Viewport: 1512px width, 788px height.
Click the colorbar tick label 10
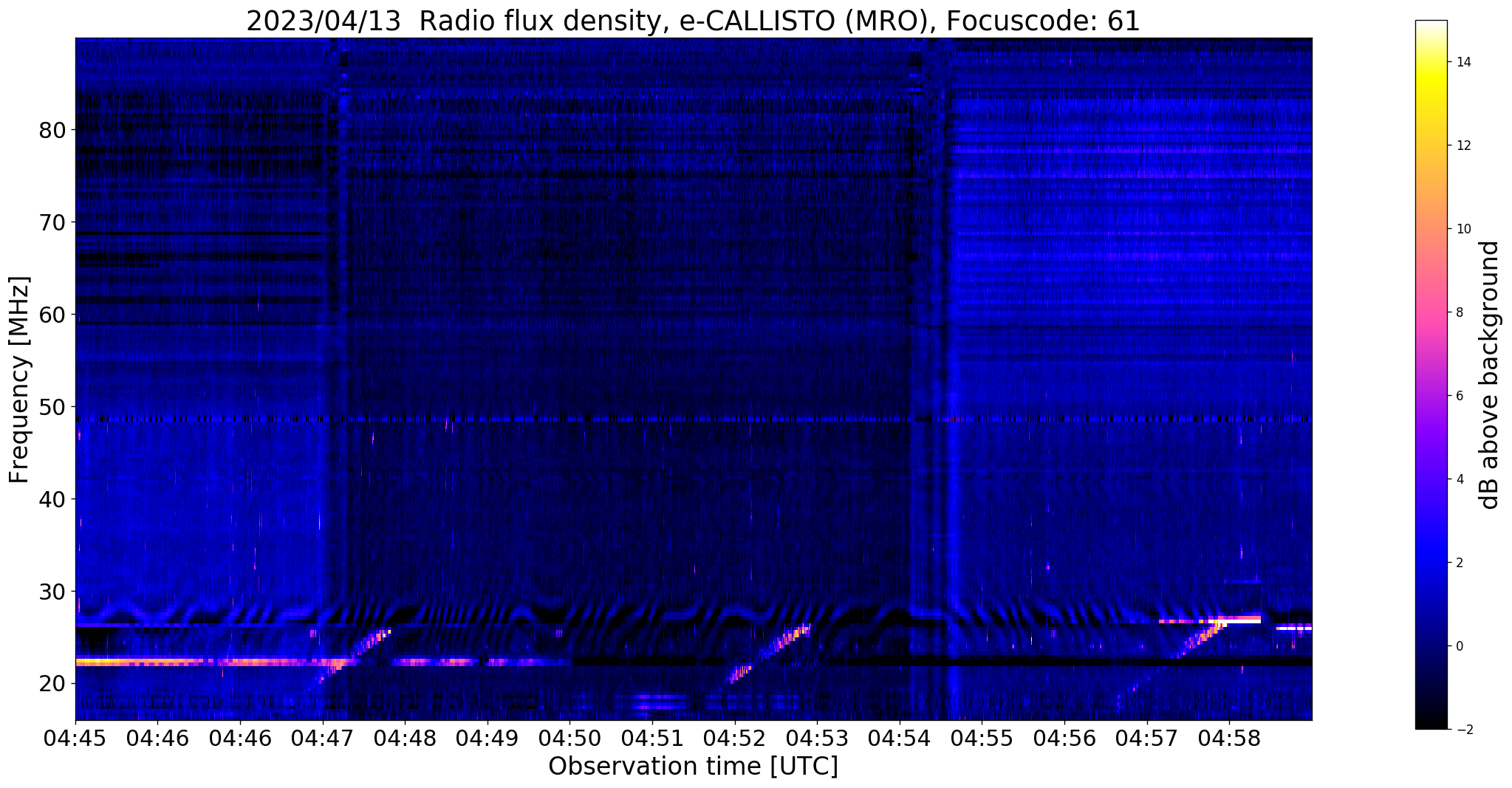click(1463, 229)
